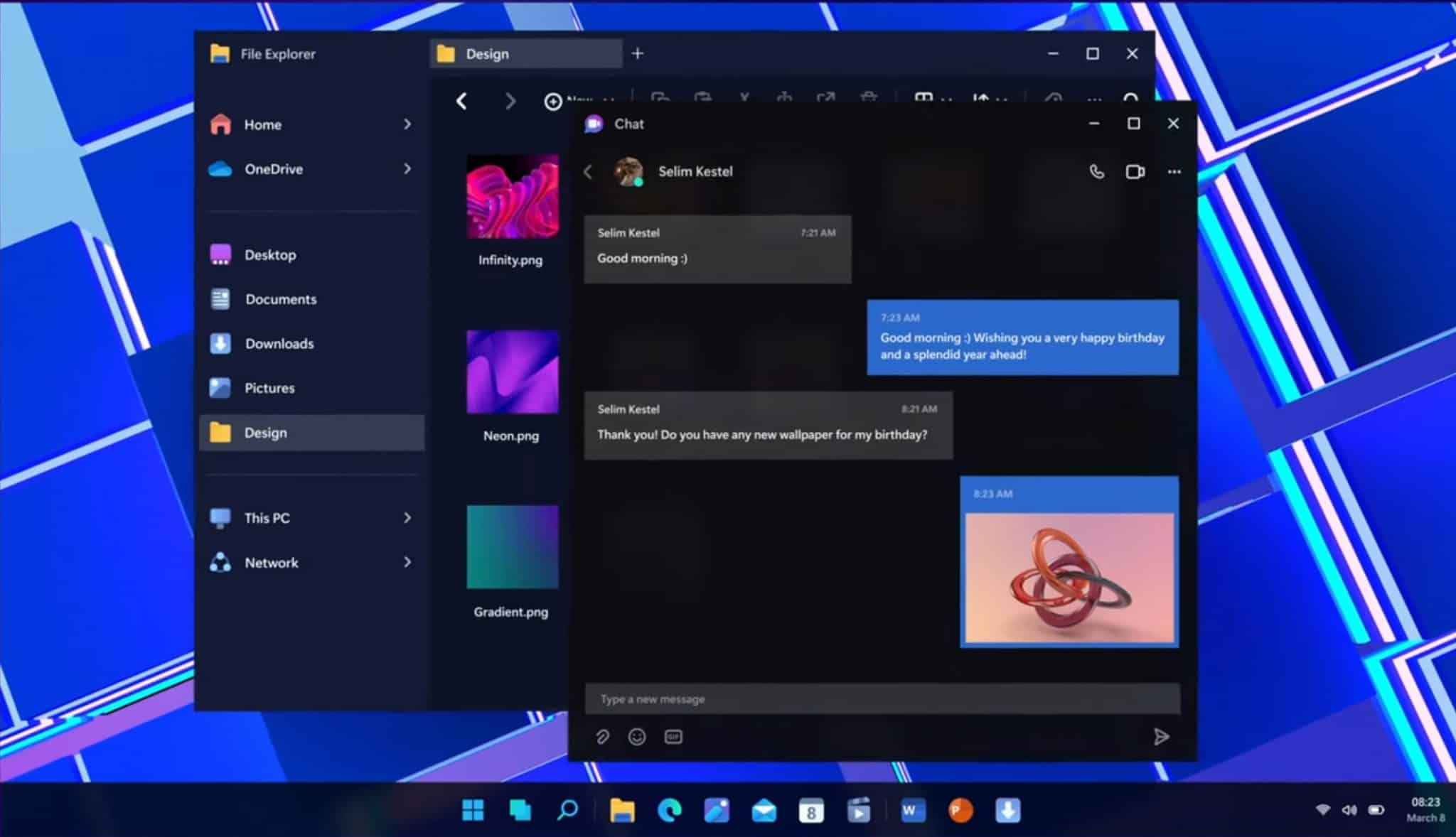This screenshot has height=837, width=1456.
Task: Go back using the Chat back arrow
Action: (x=588, y=171)
